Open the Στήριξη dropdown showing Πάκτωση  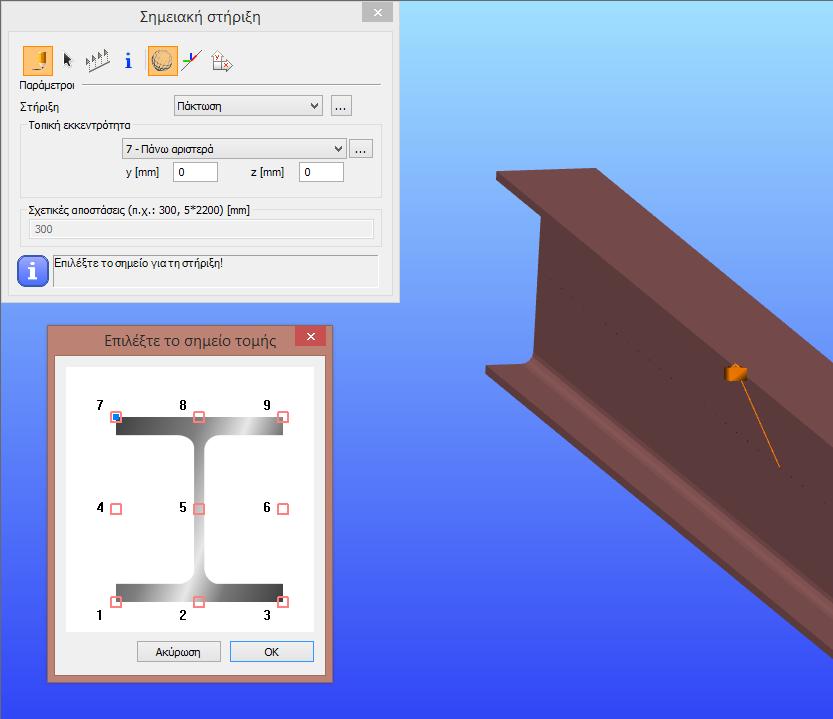248,106
